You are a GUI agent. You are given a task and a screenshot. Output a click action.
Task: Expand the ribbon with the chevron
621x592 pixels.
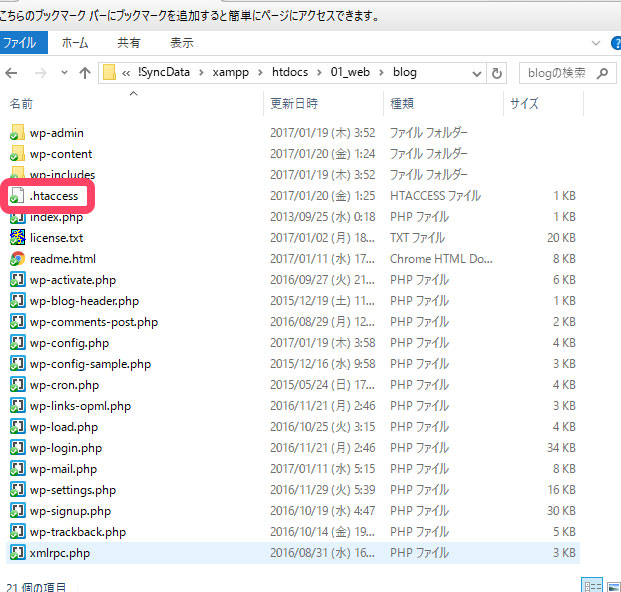click(596, 43)
